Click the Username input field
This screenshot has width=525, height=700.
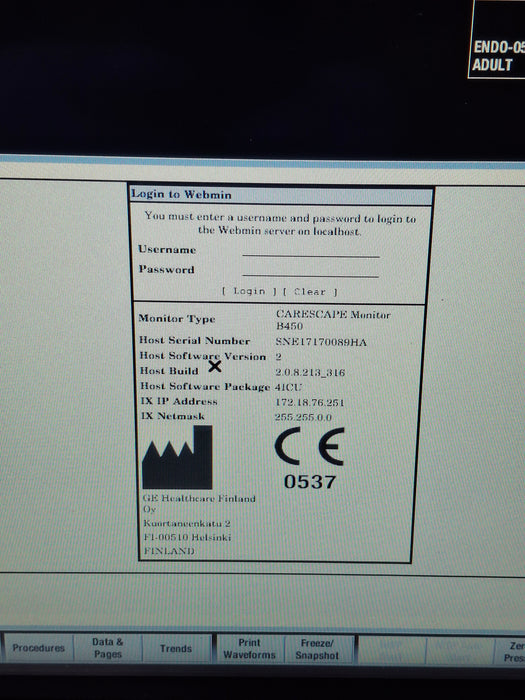tap(311, 251)
